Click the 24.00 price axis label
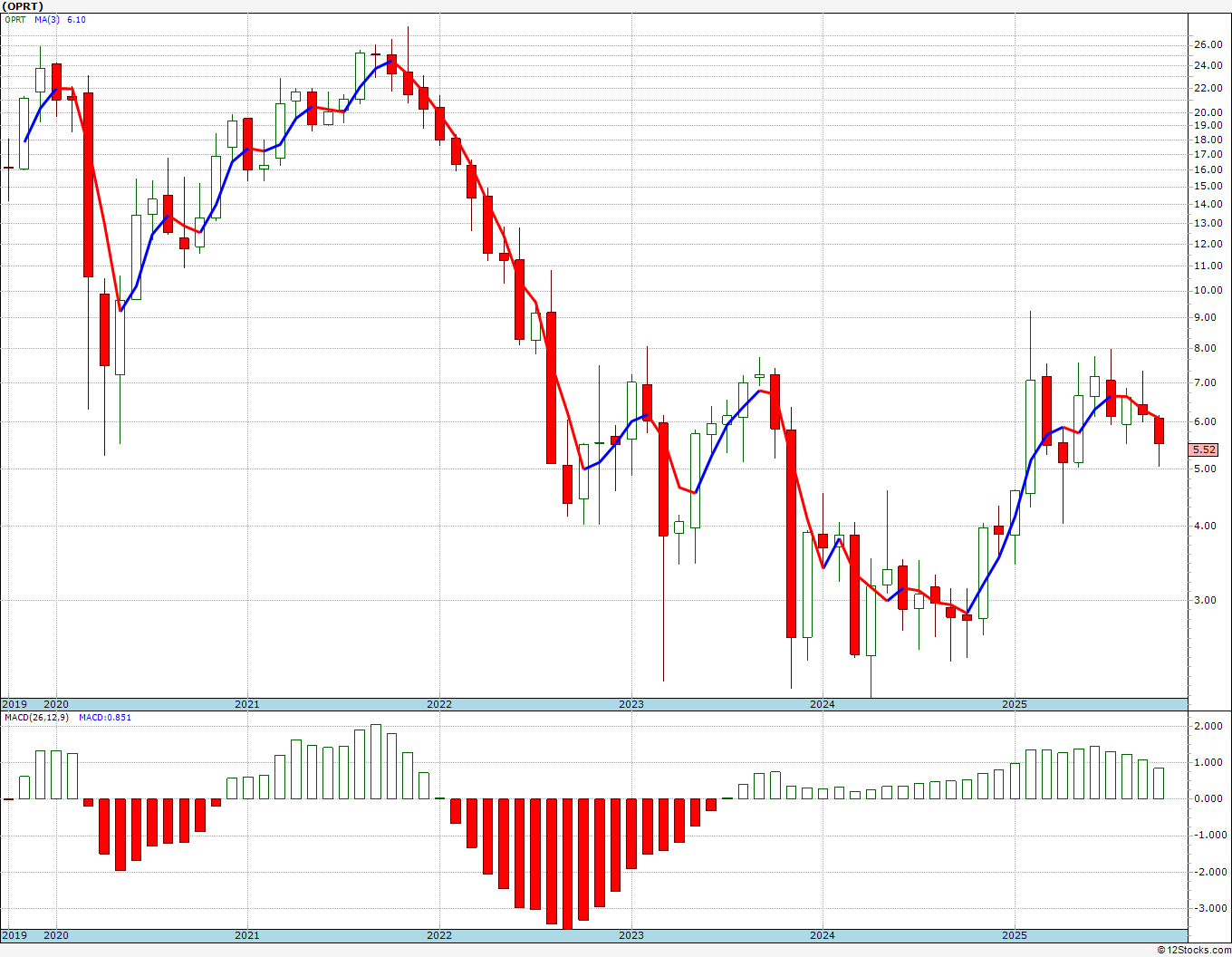The width and height of the screenshot is (1232, 957). (1207, 66)
